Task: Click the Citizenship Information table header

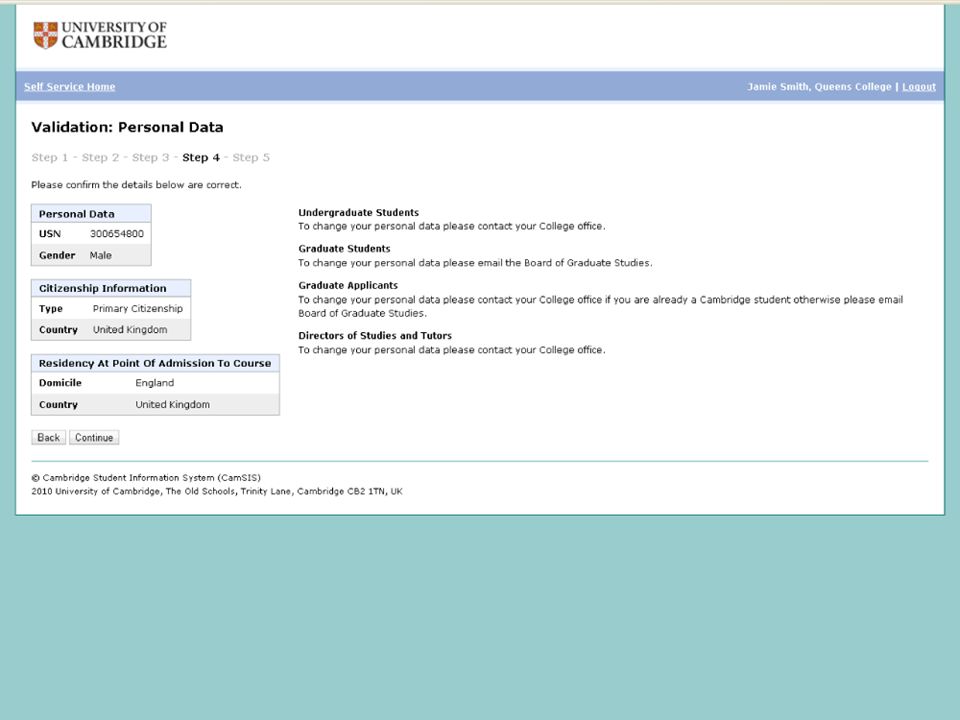Action: click(111, 288)
